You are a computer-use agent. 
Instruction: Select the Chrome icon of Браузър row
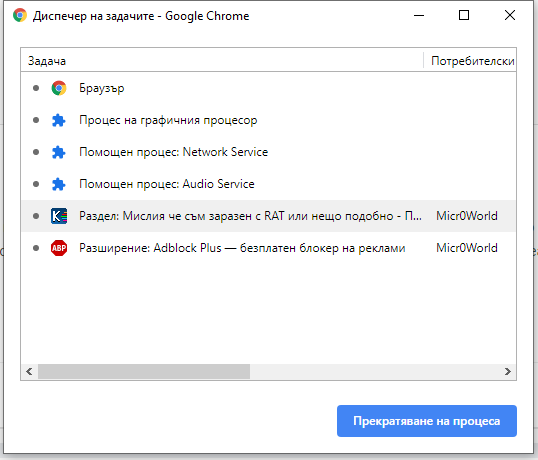pos(59,88)
